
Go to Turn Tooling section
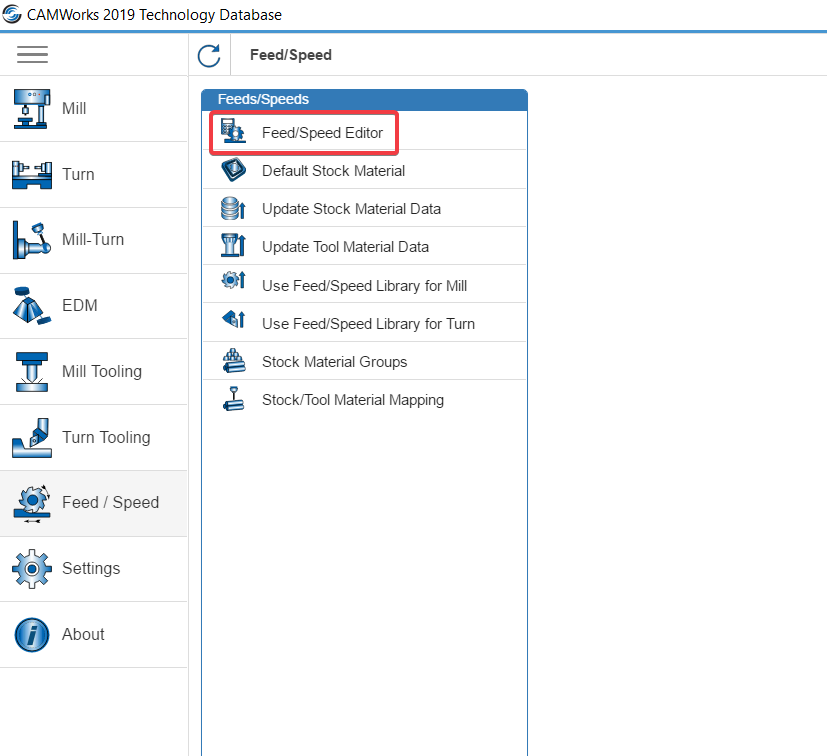94,438
